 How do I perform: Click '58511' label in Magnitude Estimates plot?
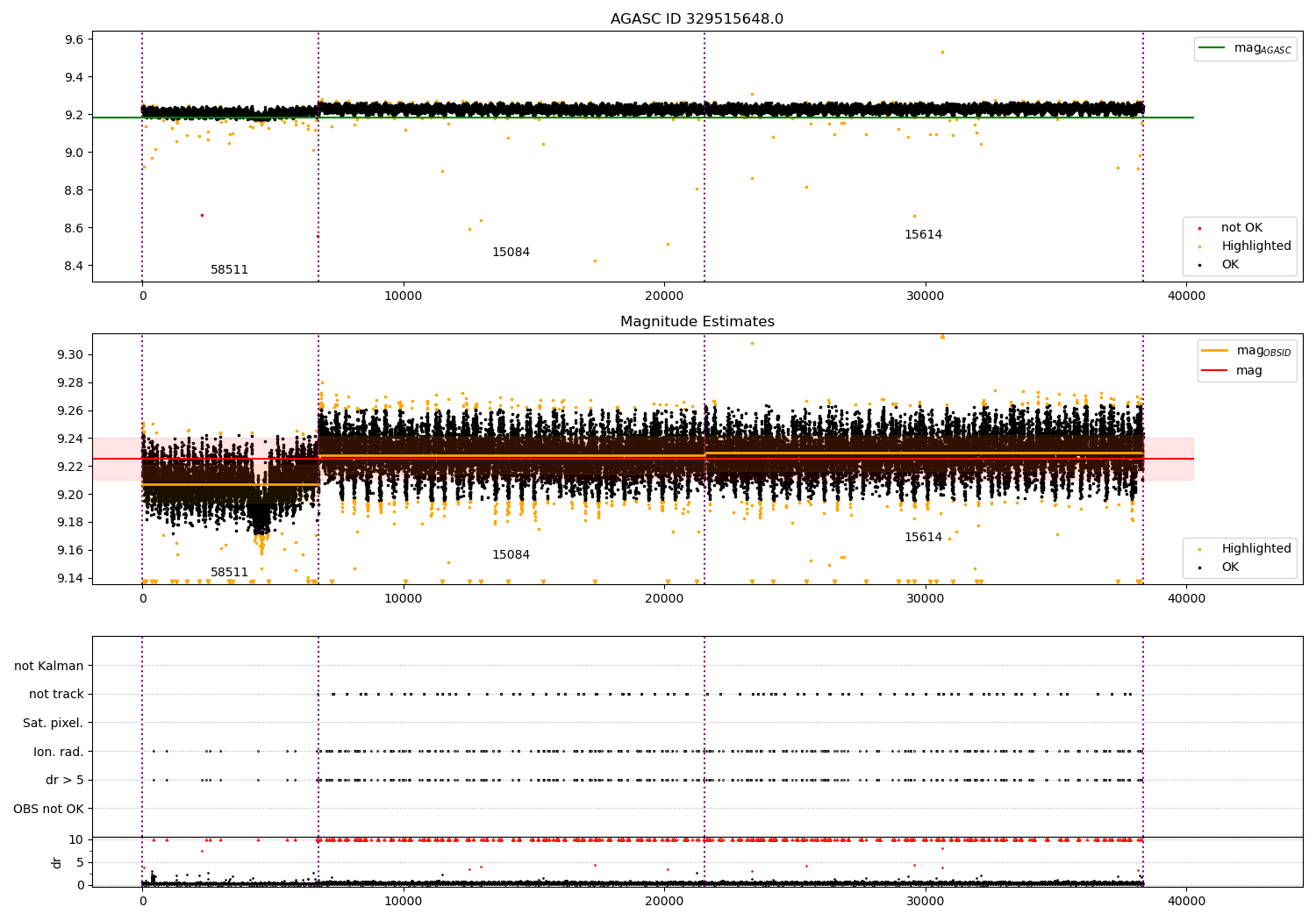(x=229, y=573)
